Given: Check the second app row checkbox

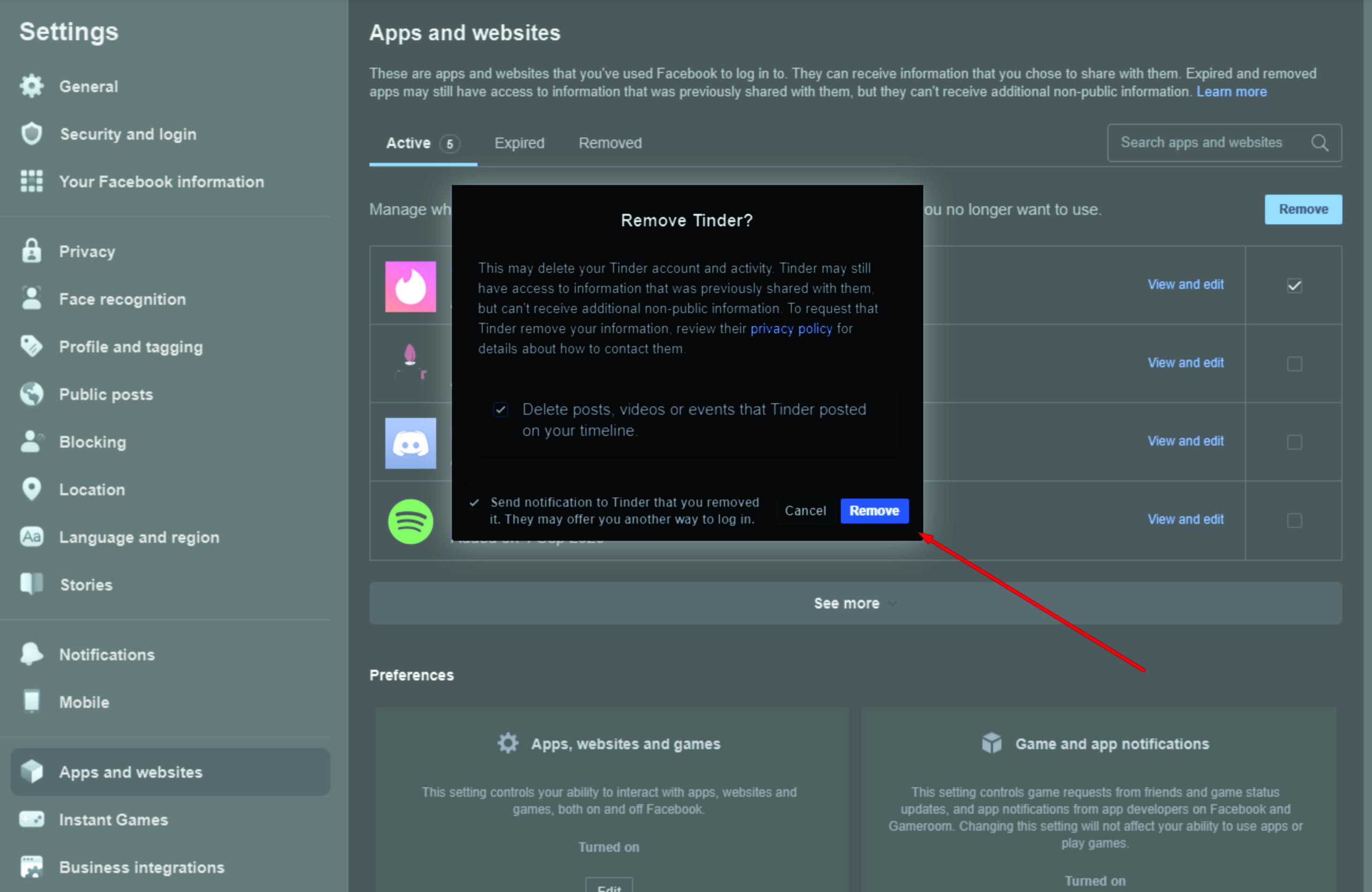Looking at the screenshot, I should pos(1294,364).
